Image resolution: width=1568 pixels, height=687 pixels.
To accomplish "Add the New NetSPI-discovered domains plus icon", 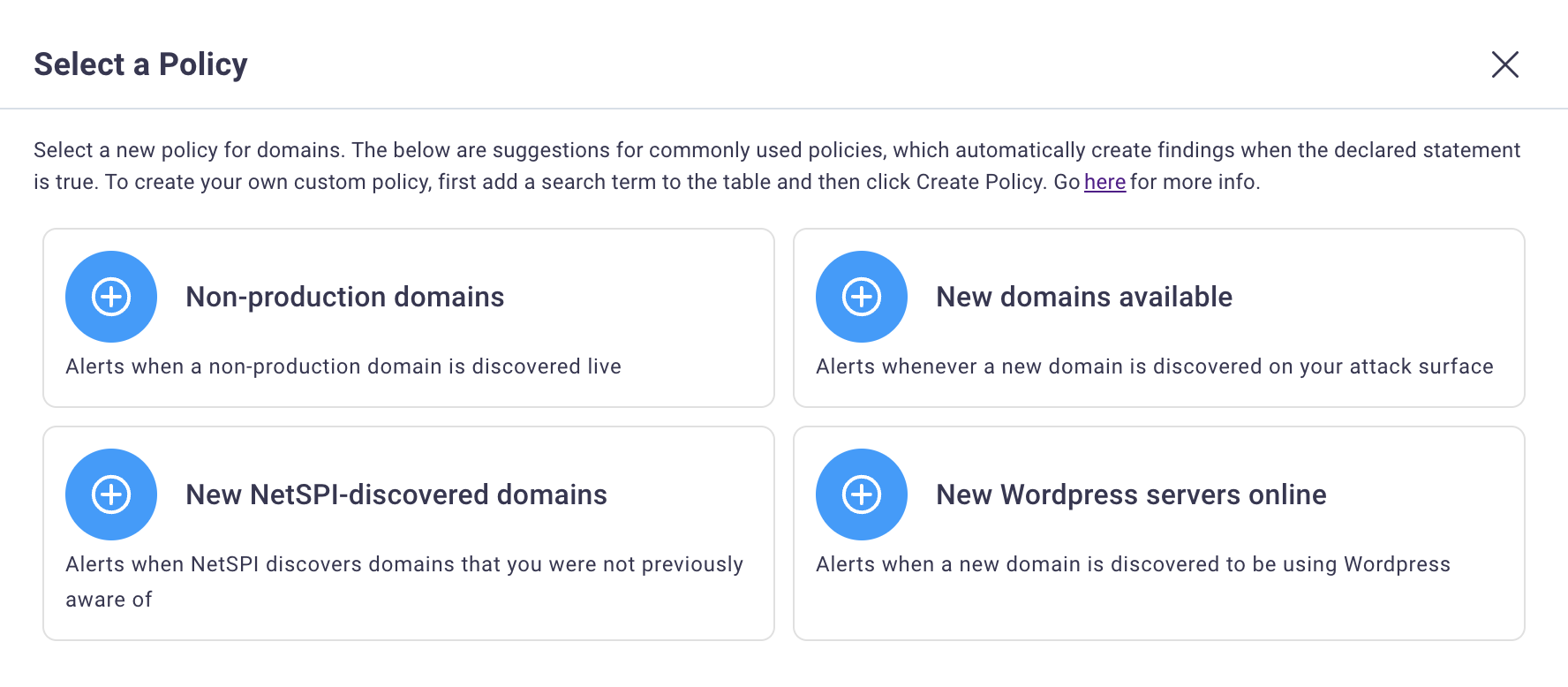I will click(x=111, y=494).
